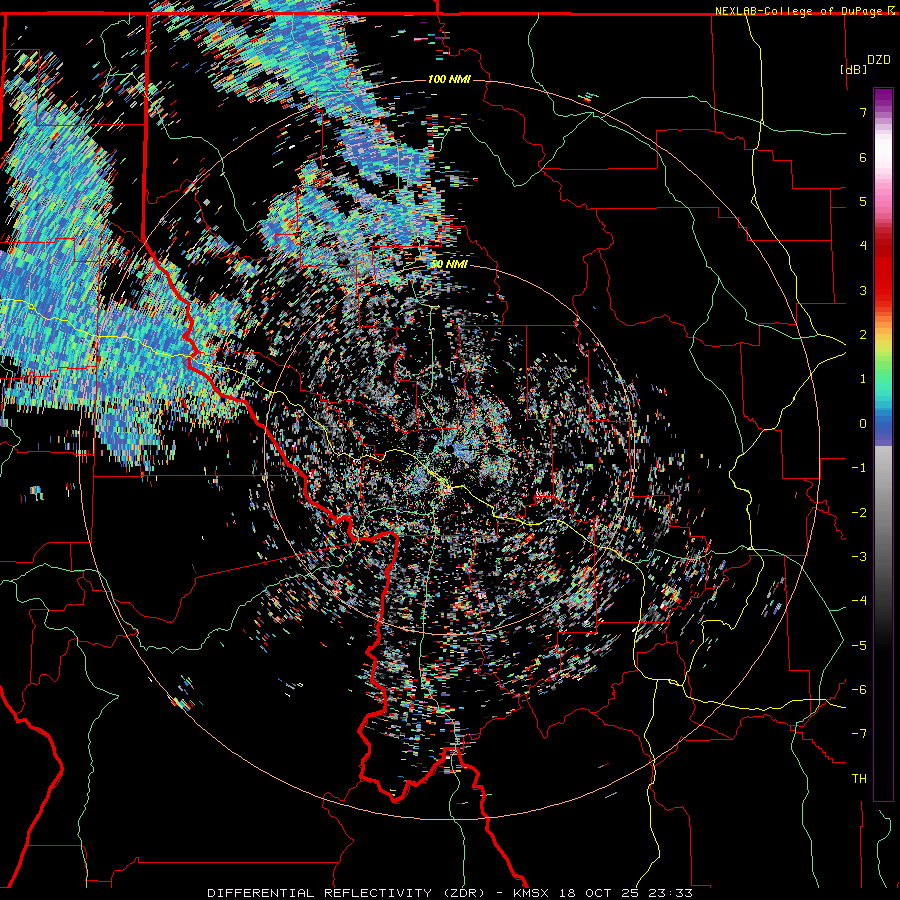Click the 2 dB tick label on the scale
The height and width of the screenshot is (900, 900).
pyautogui.click(x=863, y=334)
